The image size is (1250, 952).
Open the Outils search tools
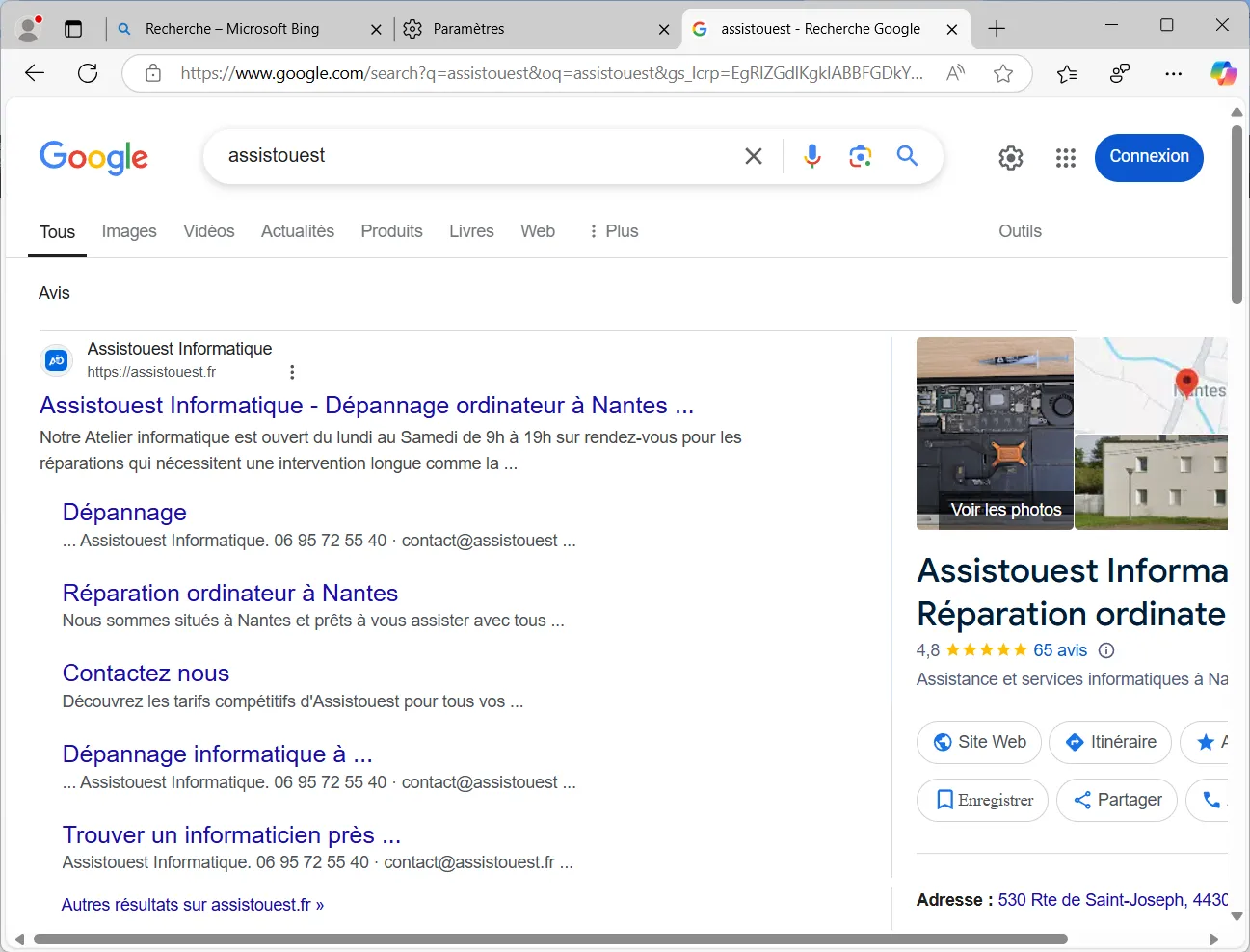coord(1020,231)
